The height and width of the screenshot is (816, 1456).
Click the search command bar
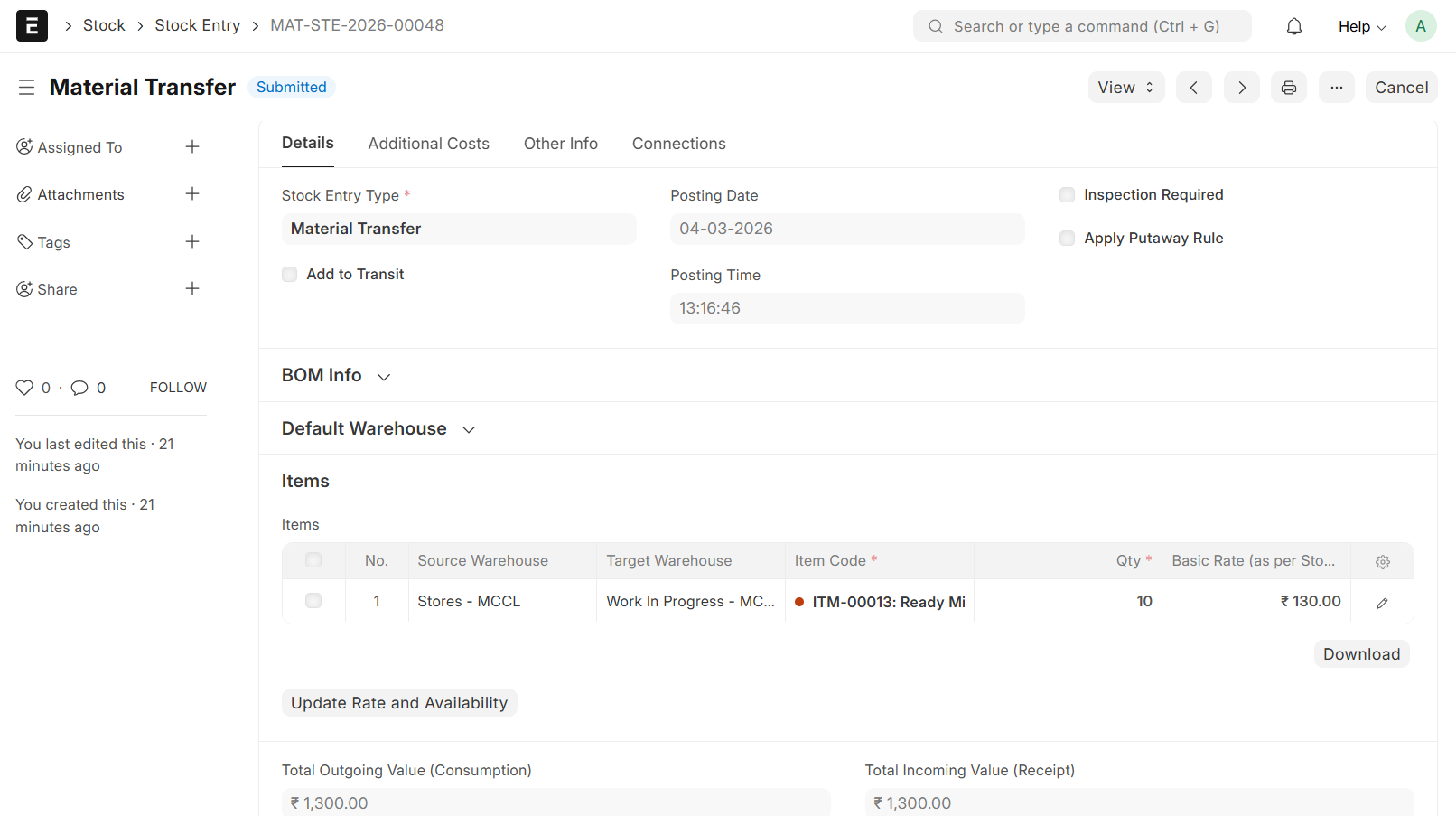[1082, 26]
